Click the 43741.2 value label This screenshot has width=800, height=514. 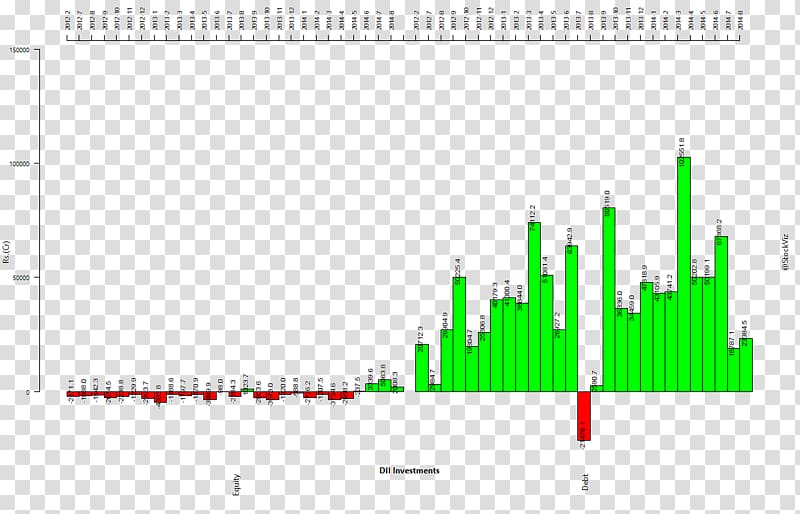[670, 287]
